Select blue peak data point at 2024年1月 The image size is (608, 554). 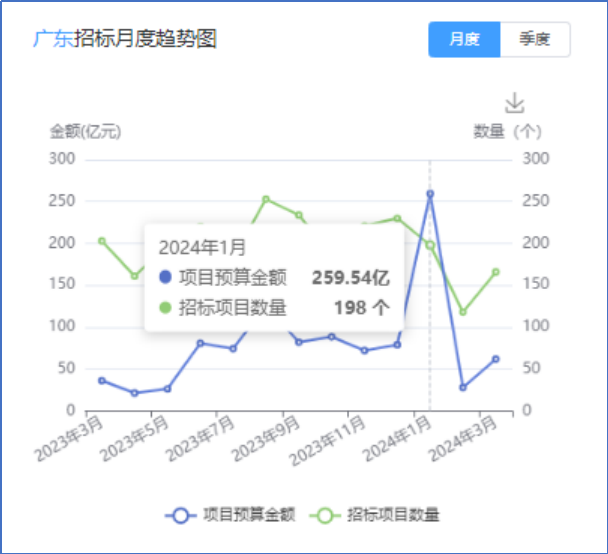(430, 193)
